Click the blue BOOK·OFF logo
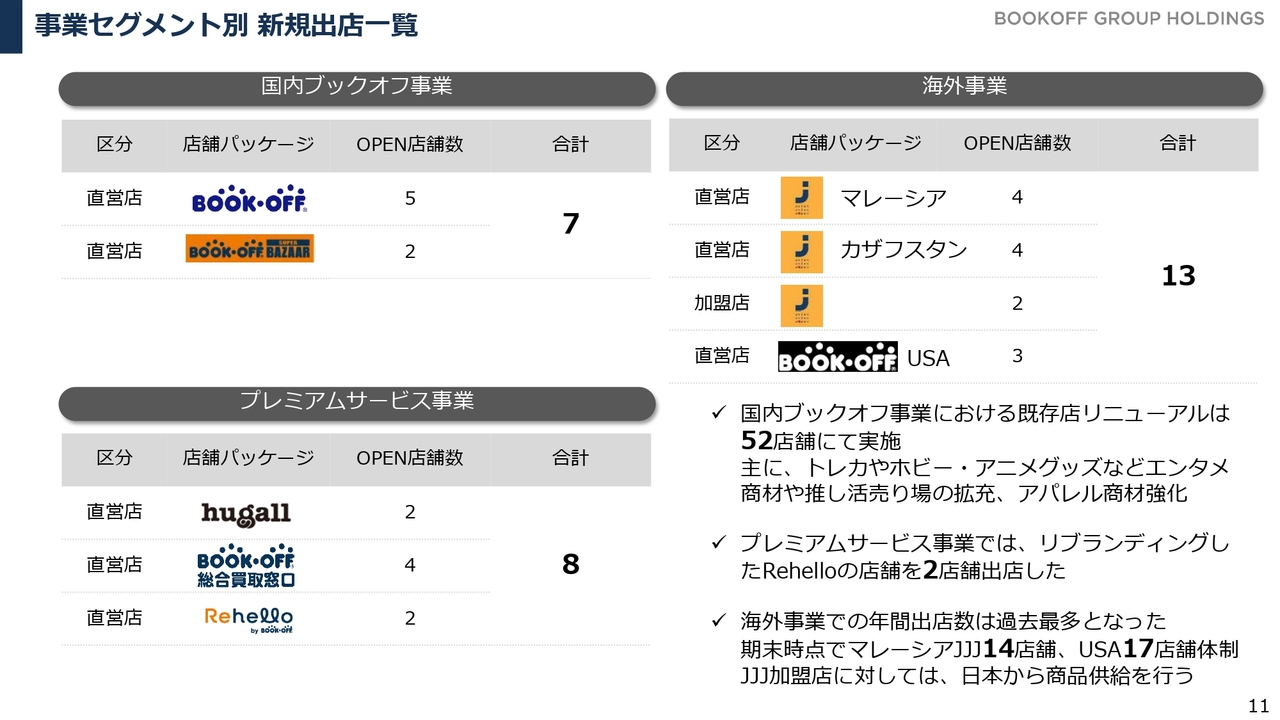Screen dimensions: 1280x720 [x=249, y=199]
